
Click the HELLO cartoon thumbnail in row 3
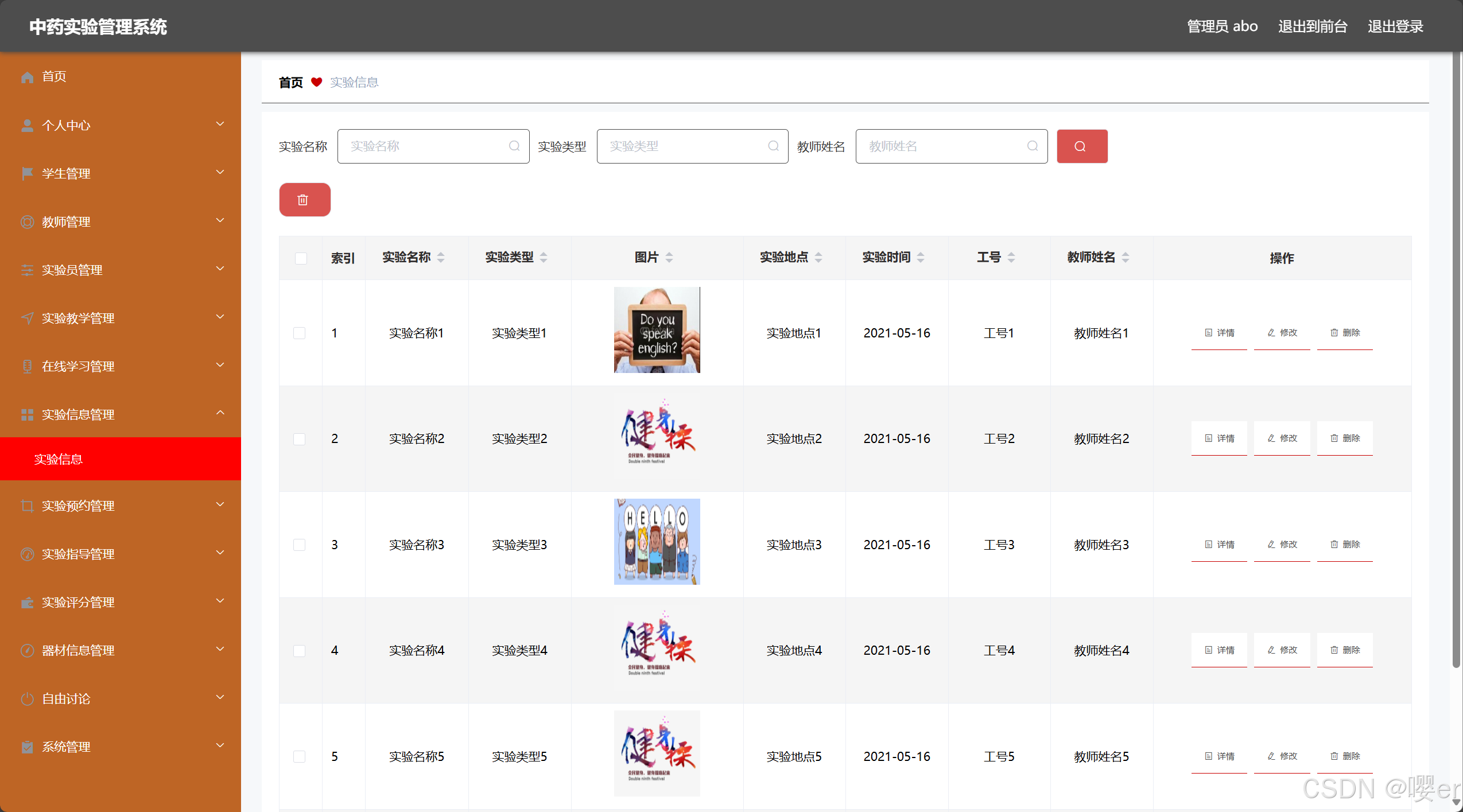(x=657, y=542)
